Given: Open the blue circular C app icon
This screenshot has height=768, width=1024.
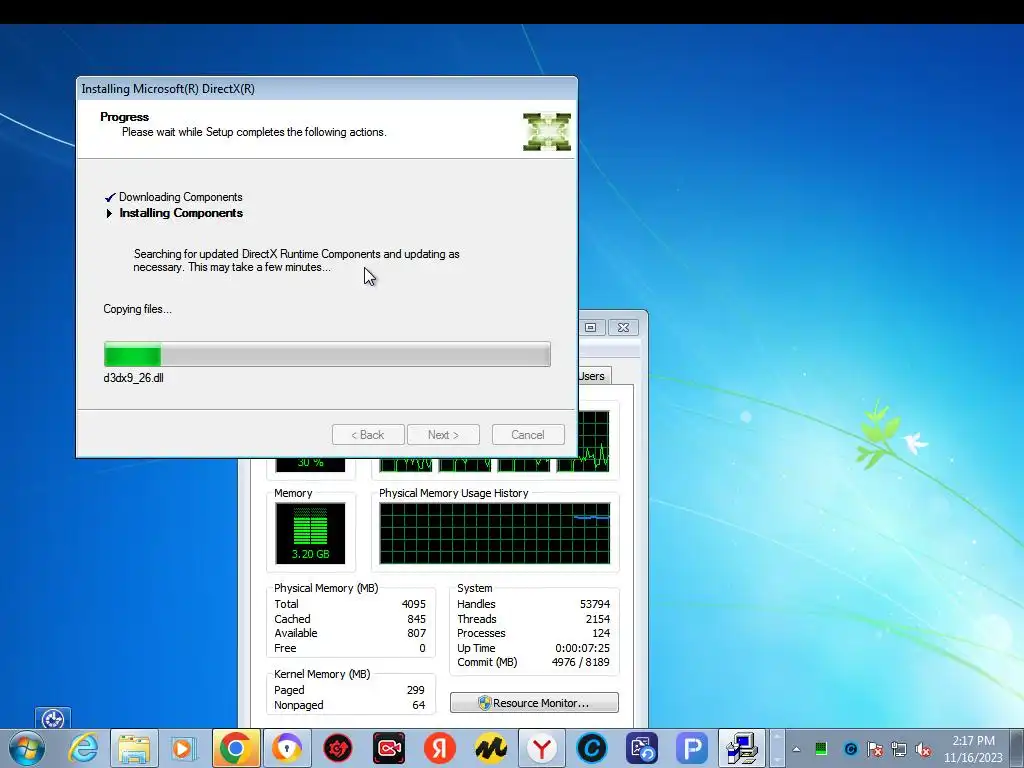Looking at the screenshot, I should click(x=592, y=748).
